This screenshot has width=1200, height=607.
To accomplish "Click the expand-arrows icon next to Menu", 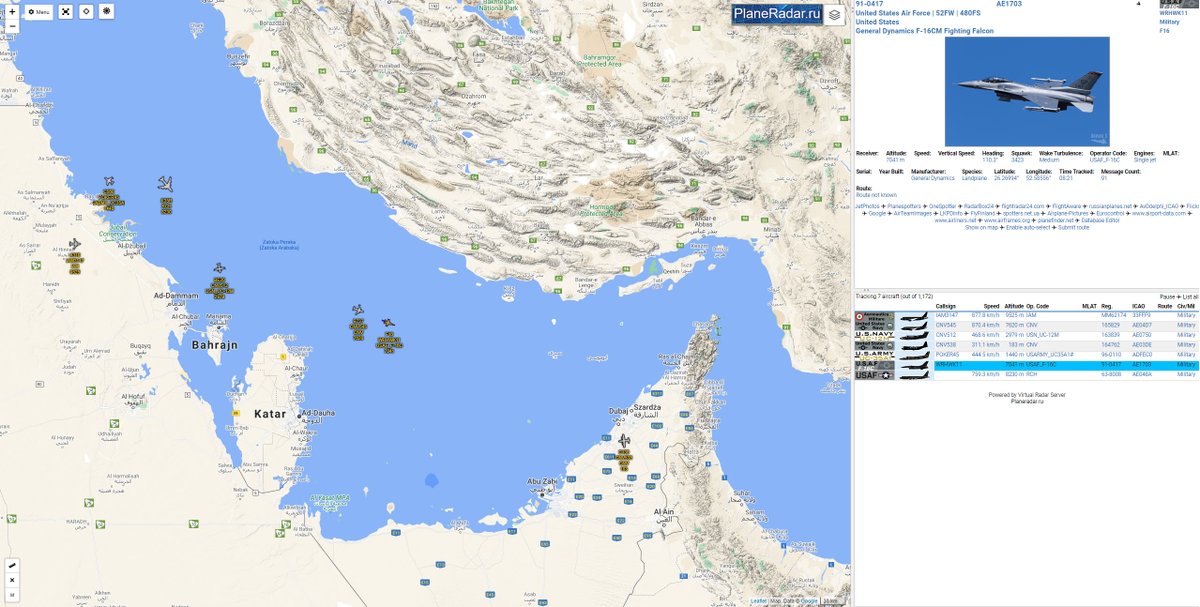I will click(x=66, y=12).
